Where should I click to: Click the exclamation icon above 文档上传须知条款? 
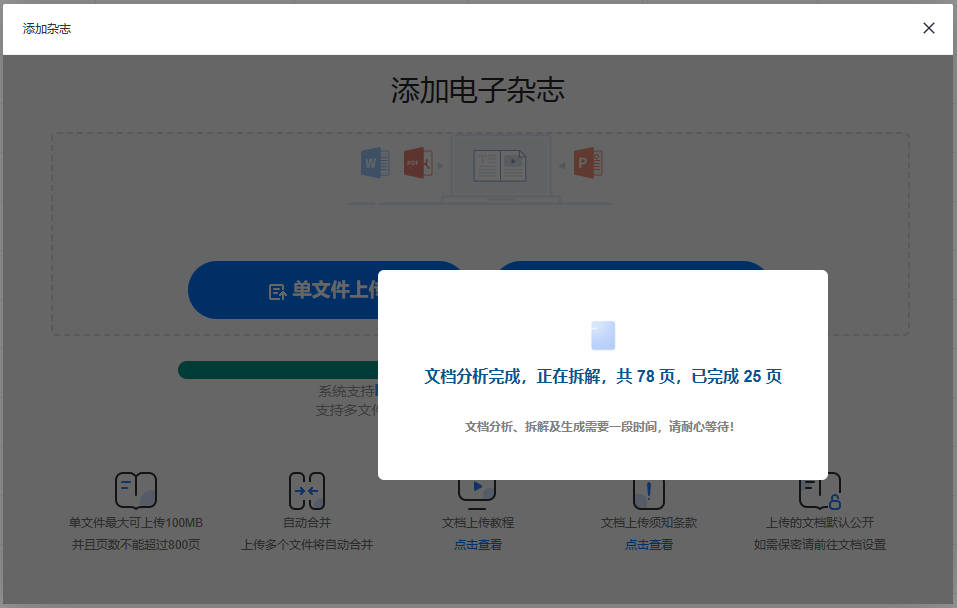[648, 492]
